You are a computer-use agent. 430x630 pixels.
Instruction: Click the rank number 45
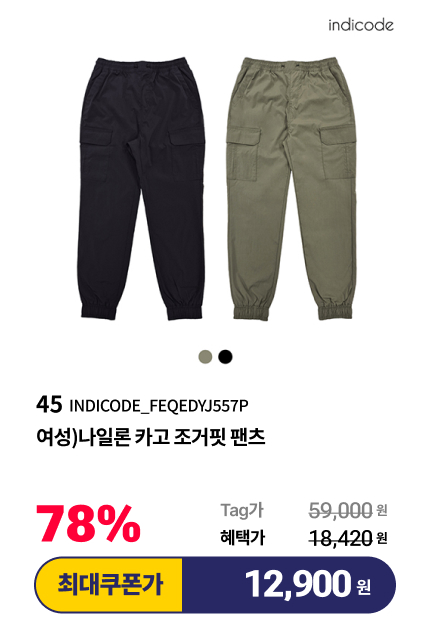pos(49,405)
